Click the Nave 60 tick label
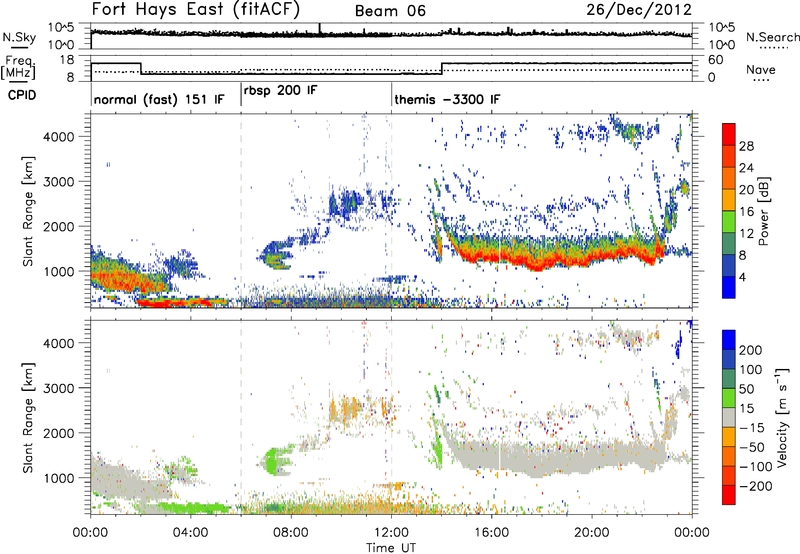 (715, 60)
